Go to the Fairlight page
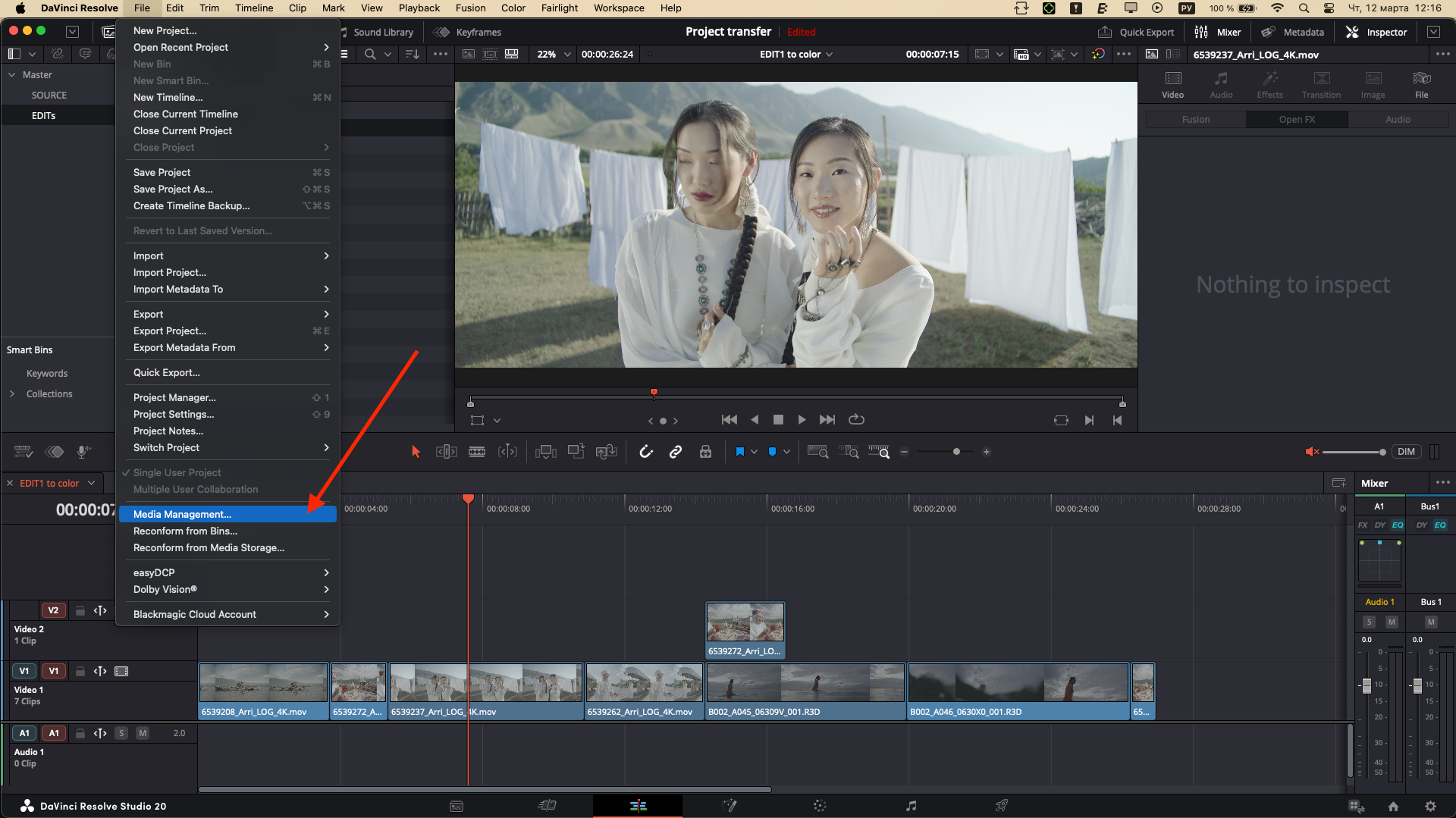Image resolution: width=1456 pixels, height=818 pixels. click(x=912, y=806)
